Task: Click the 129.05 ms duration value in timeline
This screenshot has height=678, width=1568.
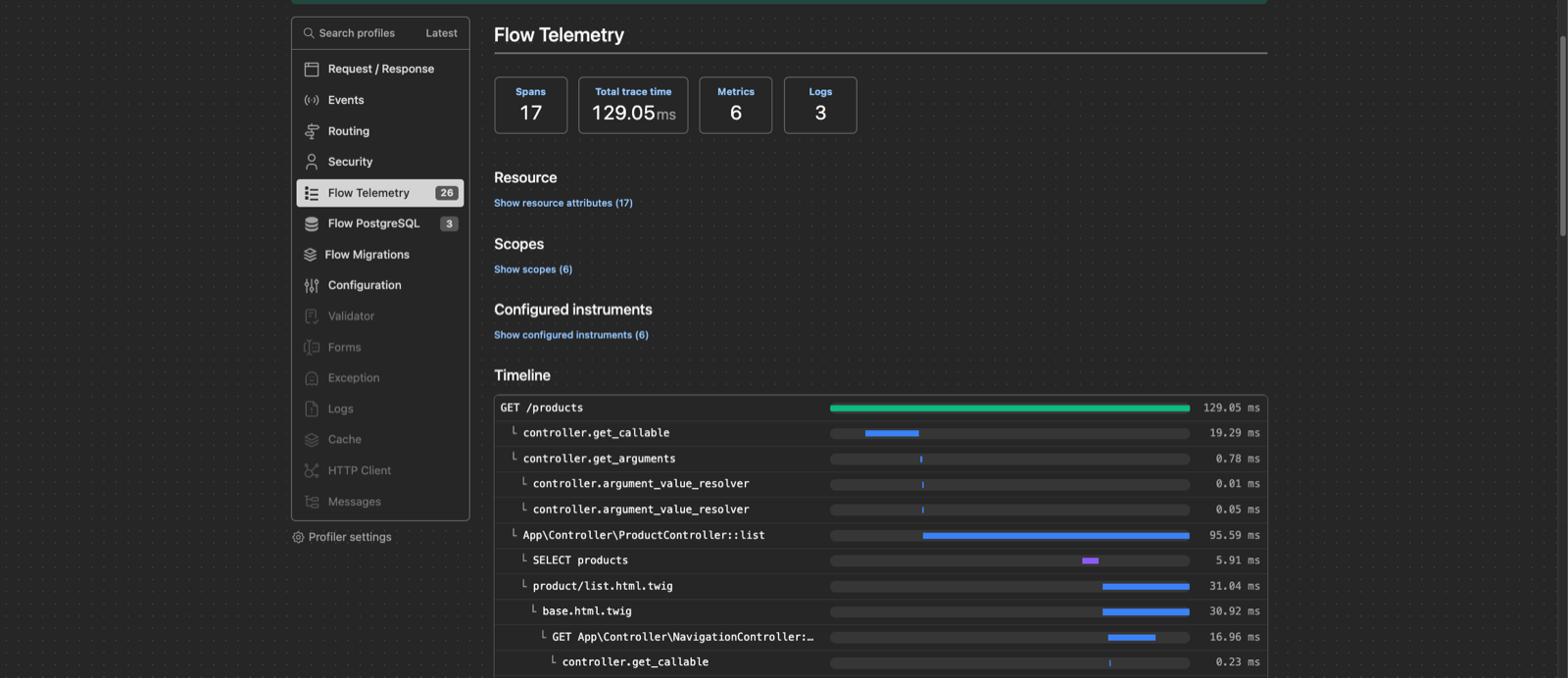Action: pyautogui.click(x=1232, y=408)
